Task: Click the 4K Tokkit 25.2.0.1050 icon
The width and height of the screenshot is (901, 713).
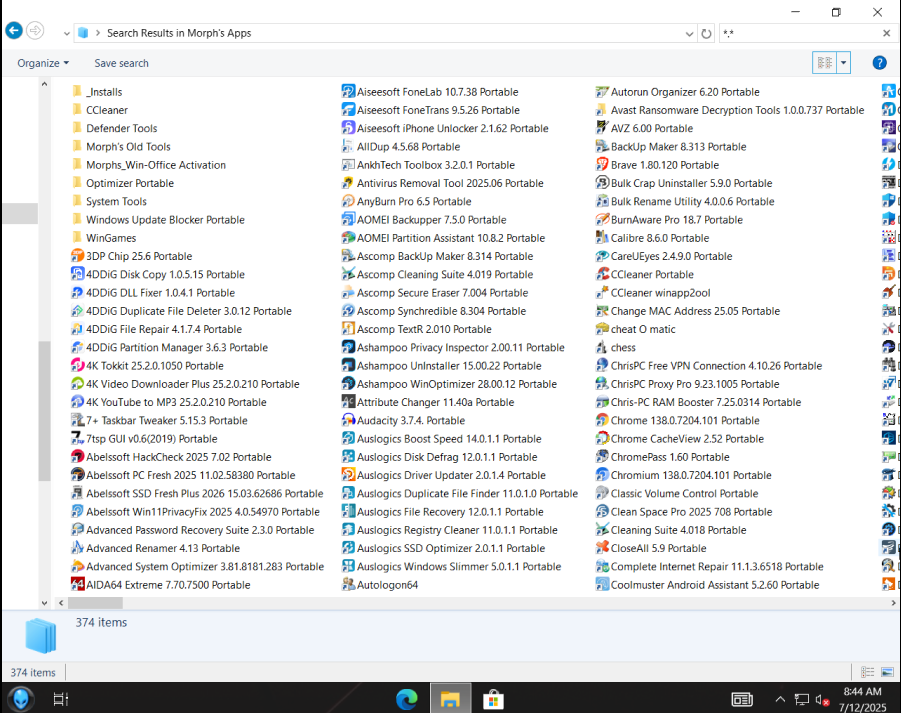Action: [77, 366]
